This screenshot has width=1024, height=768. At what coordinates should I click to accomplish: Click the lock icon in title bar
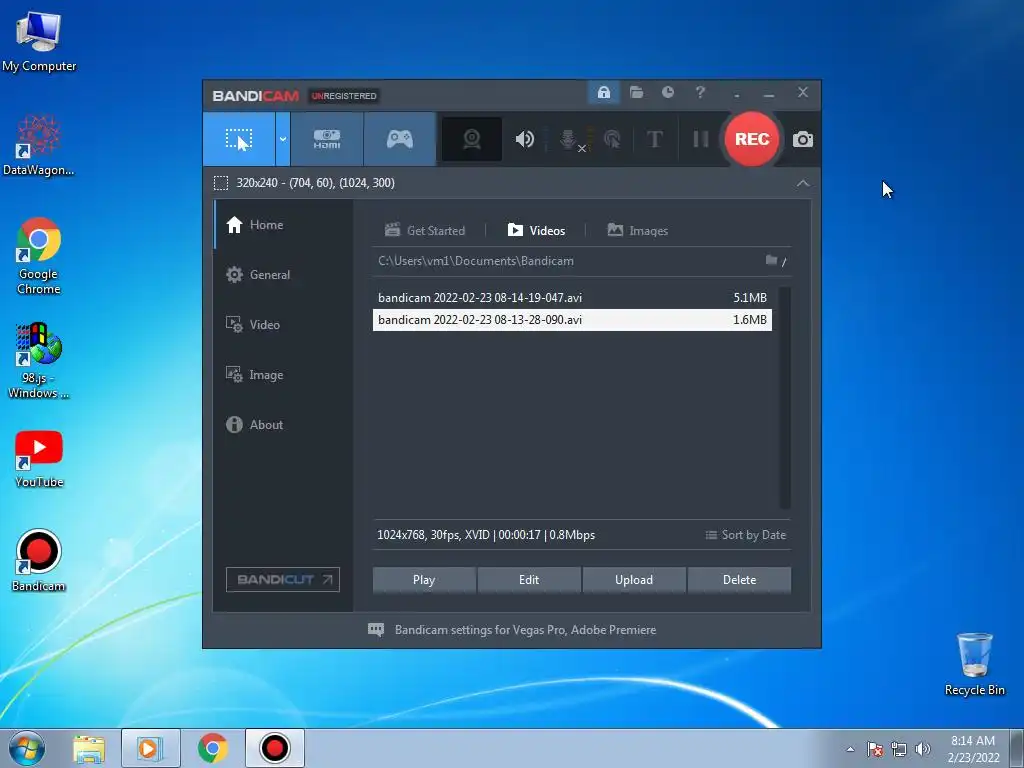point(603,92)
